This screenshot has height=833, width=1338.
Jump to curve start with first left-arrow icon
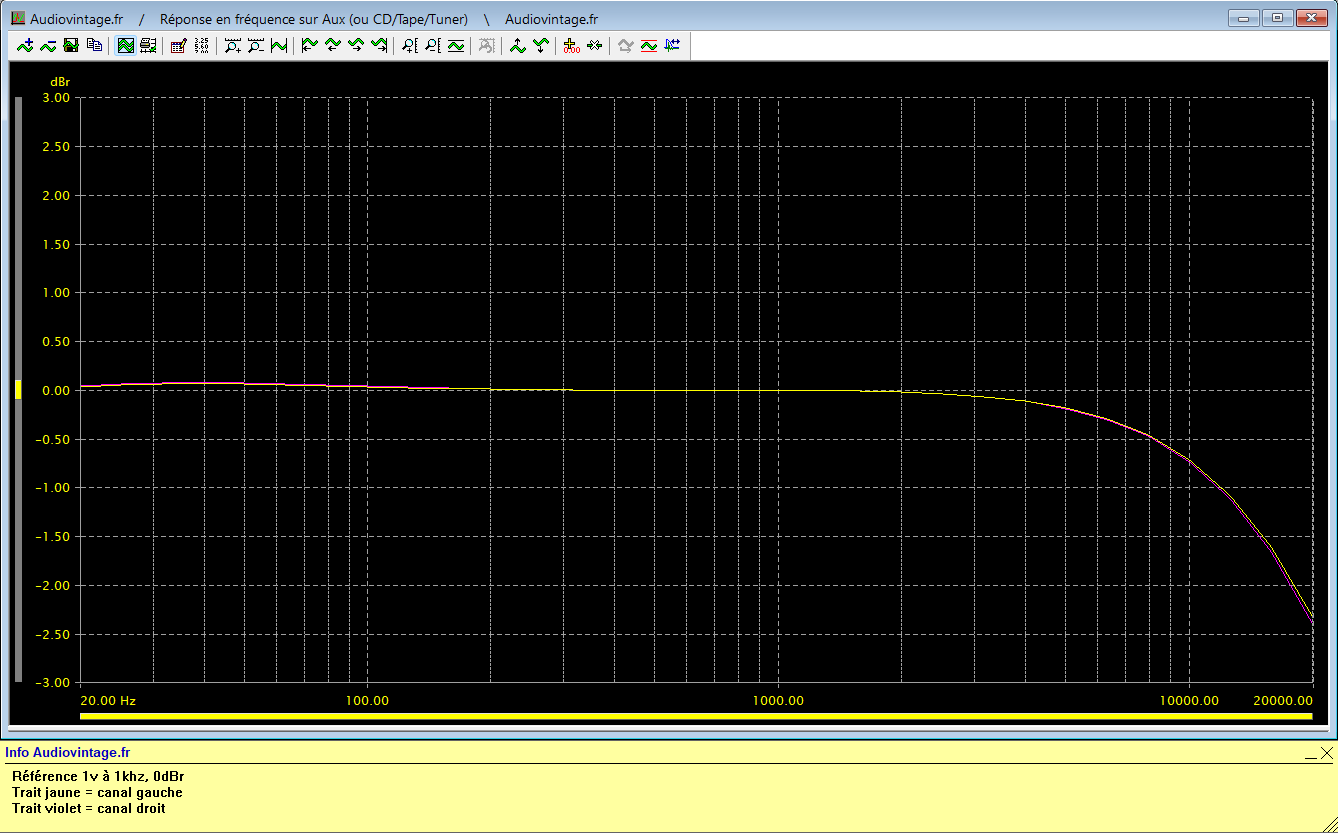pyautogui.click(x=310, y=45)
